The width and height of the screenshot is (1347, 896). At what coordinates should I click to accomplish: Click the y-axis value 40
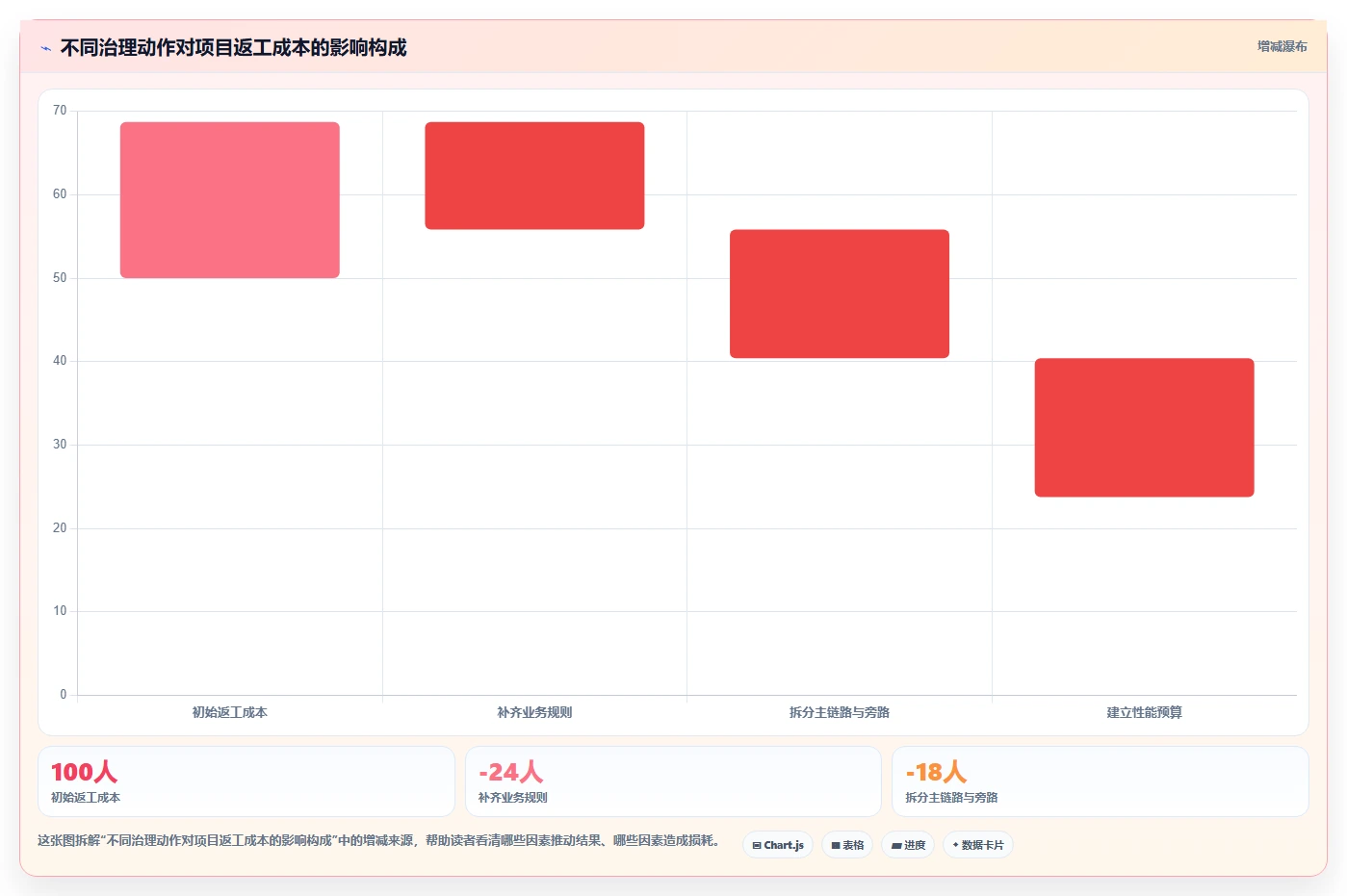pos(60,361)
